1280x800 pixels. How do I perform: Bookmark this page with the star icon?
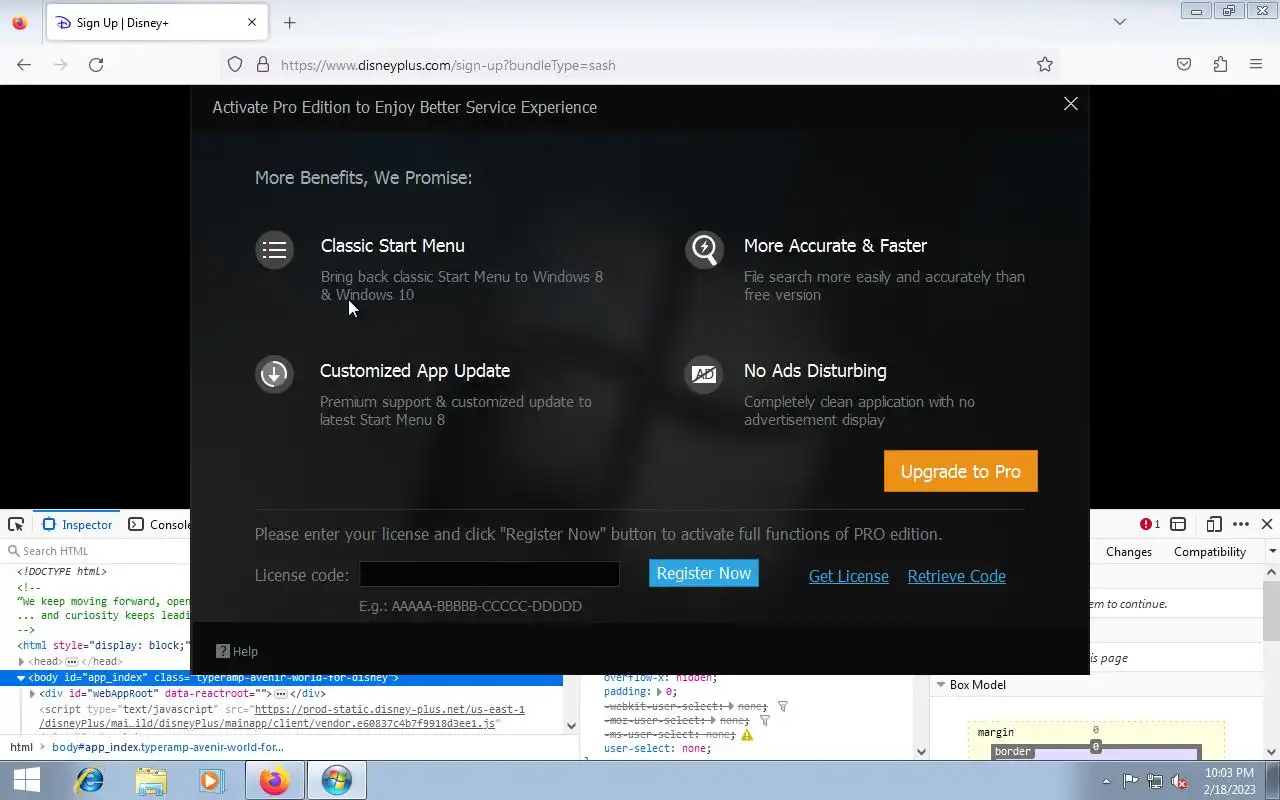tap(1045, 65)
